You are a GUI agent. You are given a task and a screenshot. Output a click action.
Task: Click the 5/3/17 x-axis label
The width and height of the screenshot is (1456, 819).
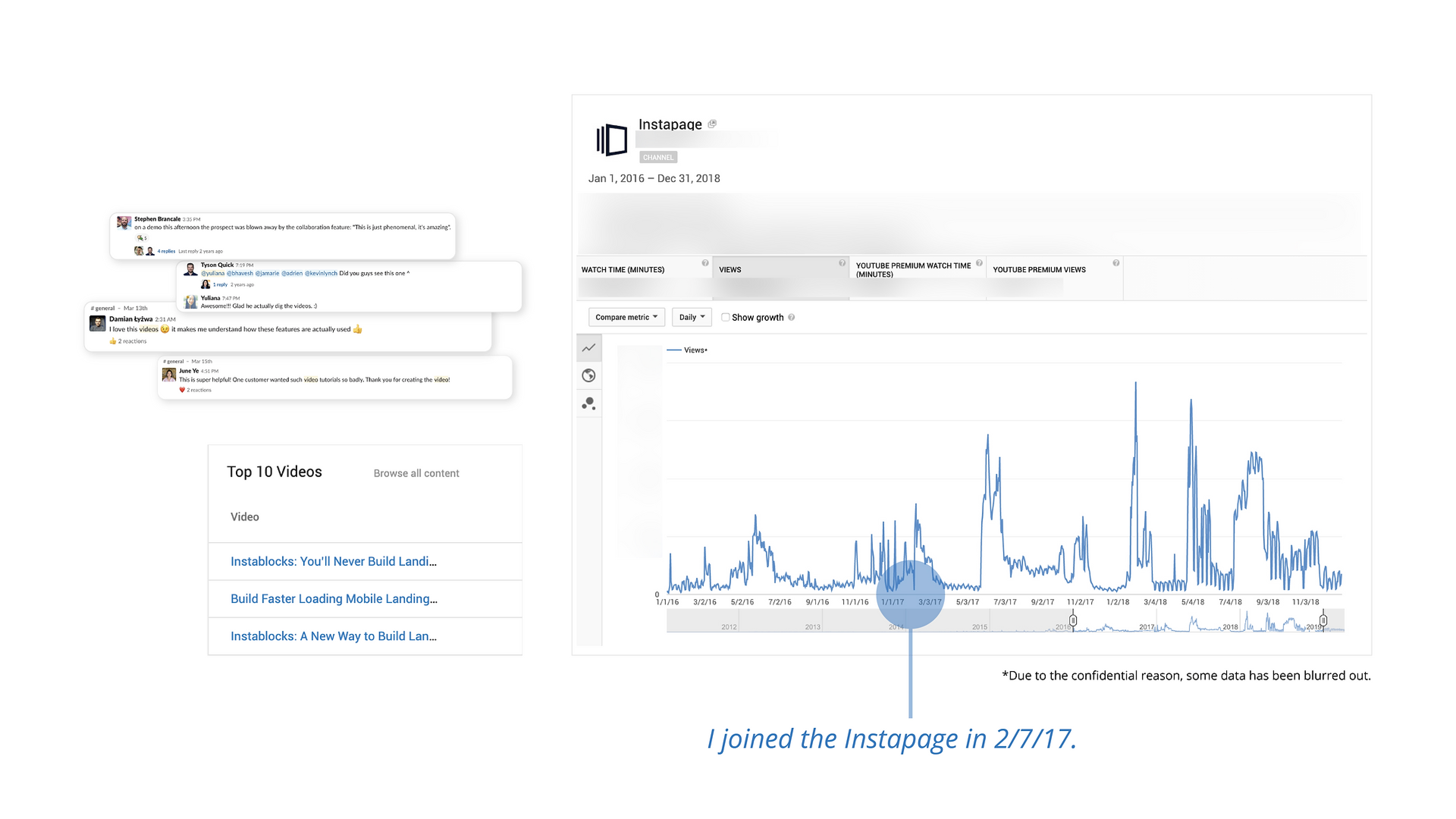click(x=967, y=602)
